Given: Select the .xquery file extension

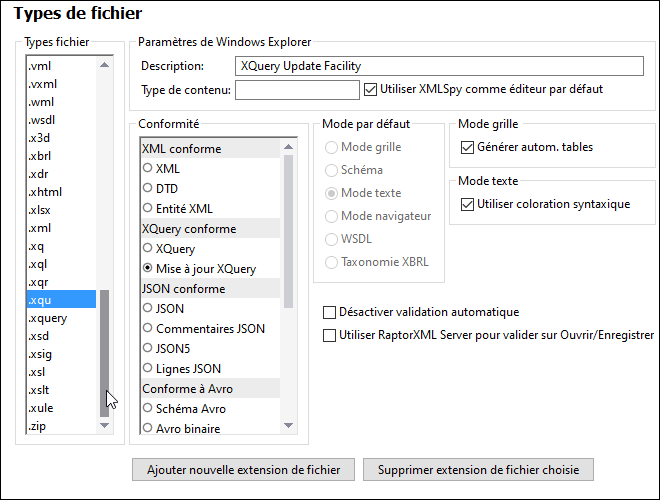Looking at the screenshot, I should 48,318.
